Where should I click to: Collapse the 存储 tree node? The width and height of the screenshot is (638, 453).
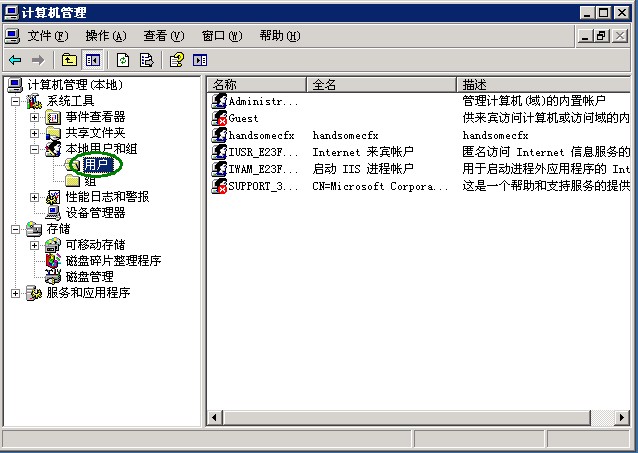coord(15,229)
